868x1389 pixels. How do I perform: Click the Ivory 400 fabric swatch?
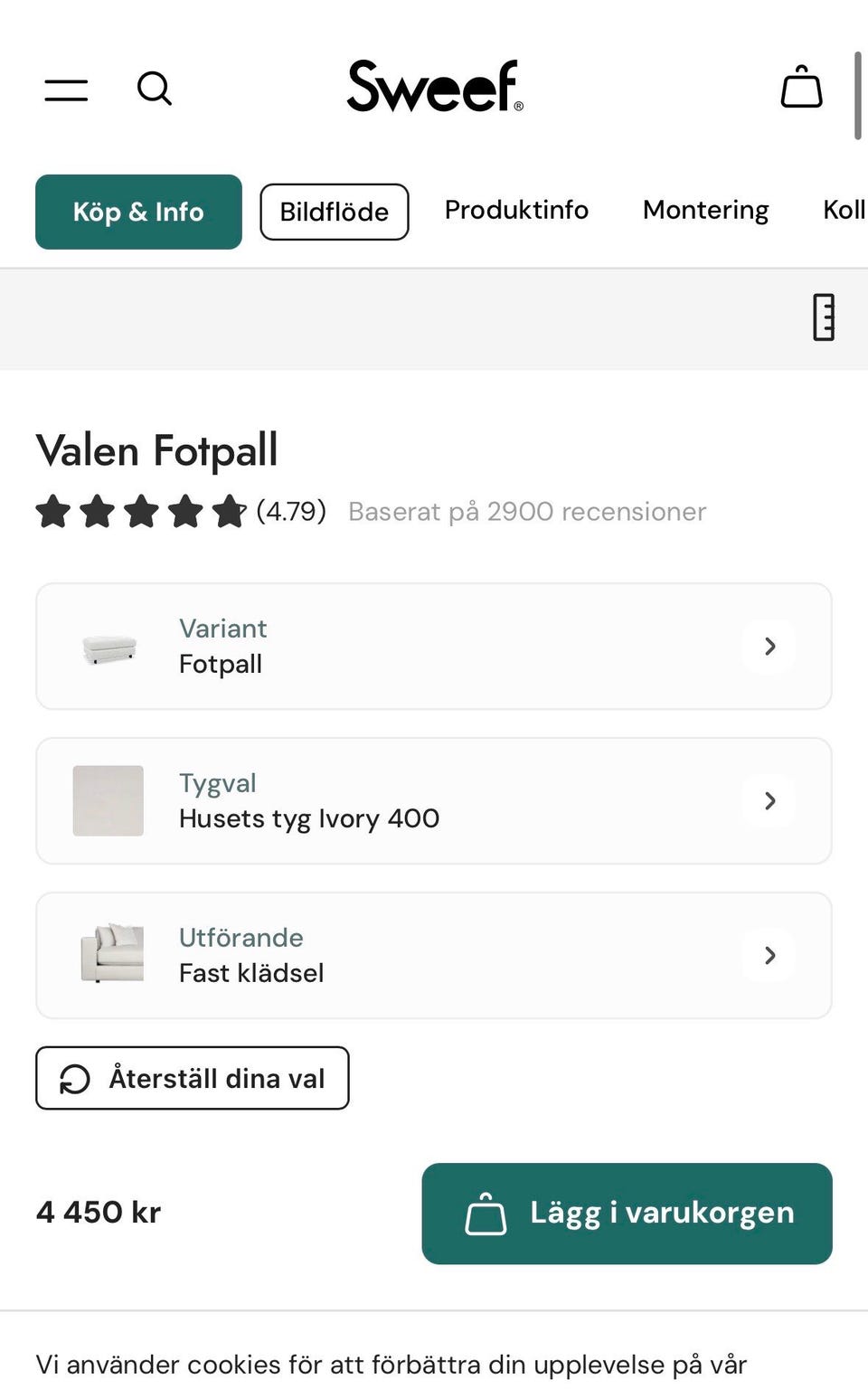coord(108,801)
